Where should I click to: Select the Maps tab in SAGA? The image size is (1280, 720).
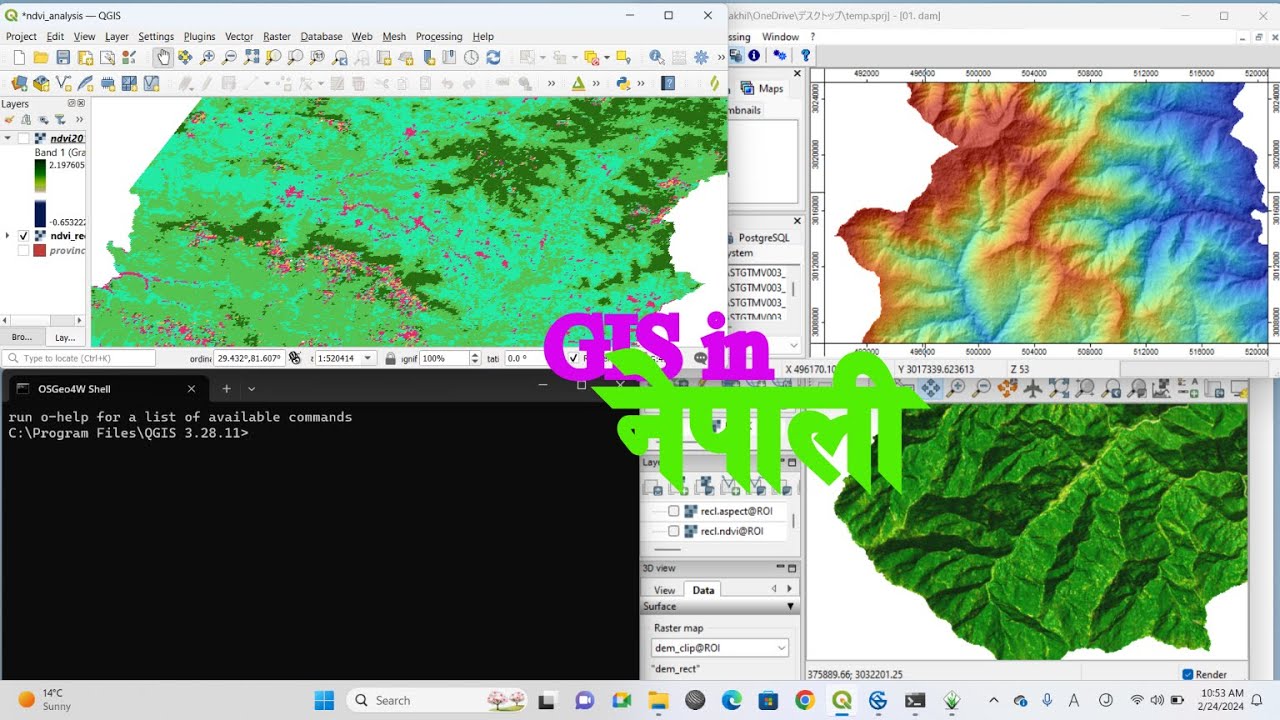[763, 89]
